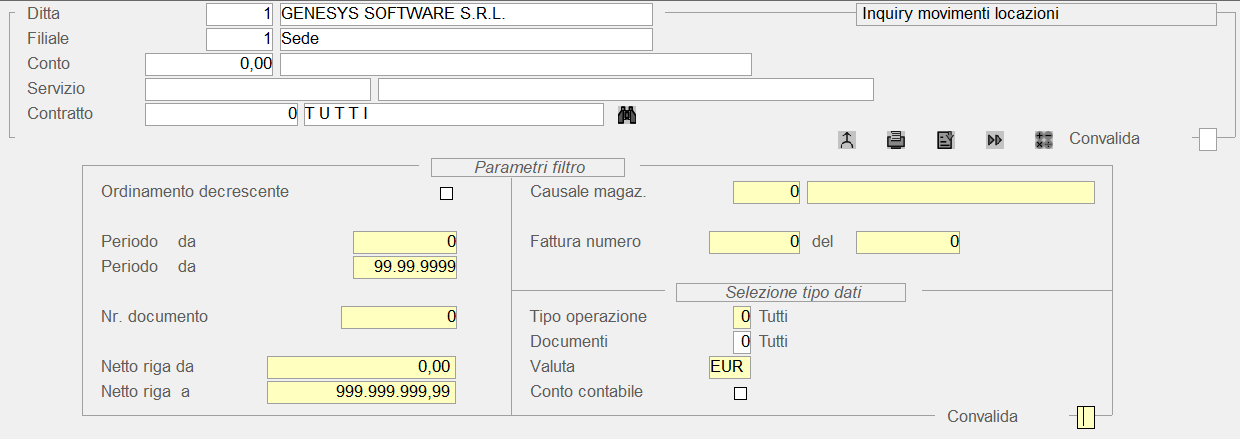The height and width of the screenshot is (439, 1240).
Task: Click the fast-forward double arrow icon
Action: (994, 140)
